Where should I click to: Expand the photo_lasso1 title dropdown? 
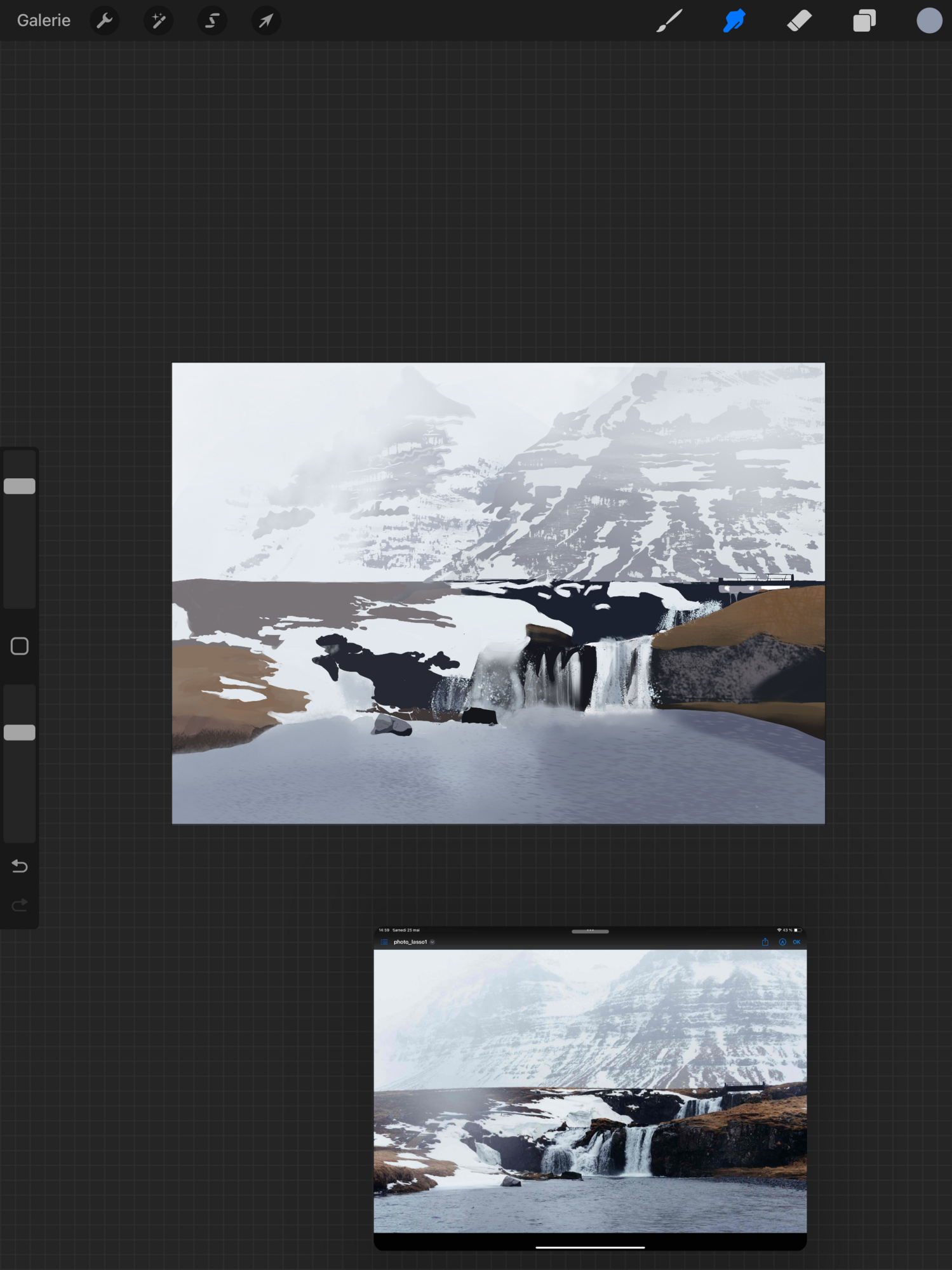point(432,942)
